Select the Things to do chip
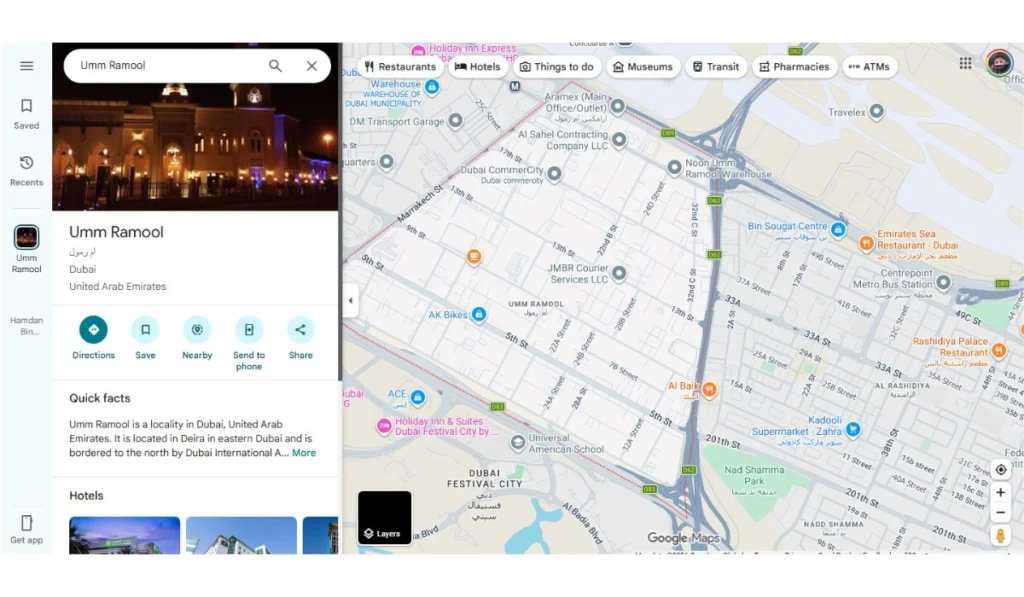Screen dimensions: 1024x597 (x=556, y=67)
